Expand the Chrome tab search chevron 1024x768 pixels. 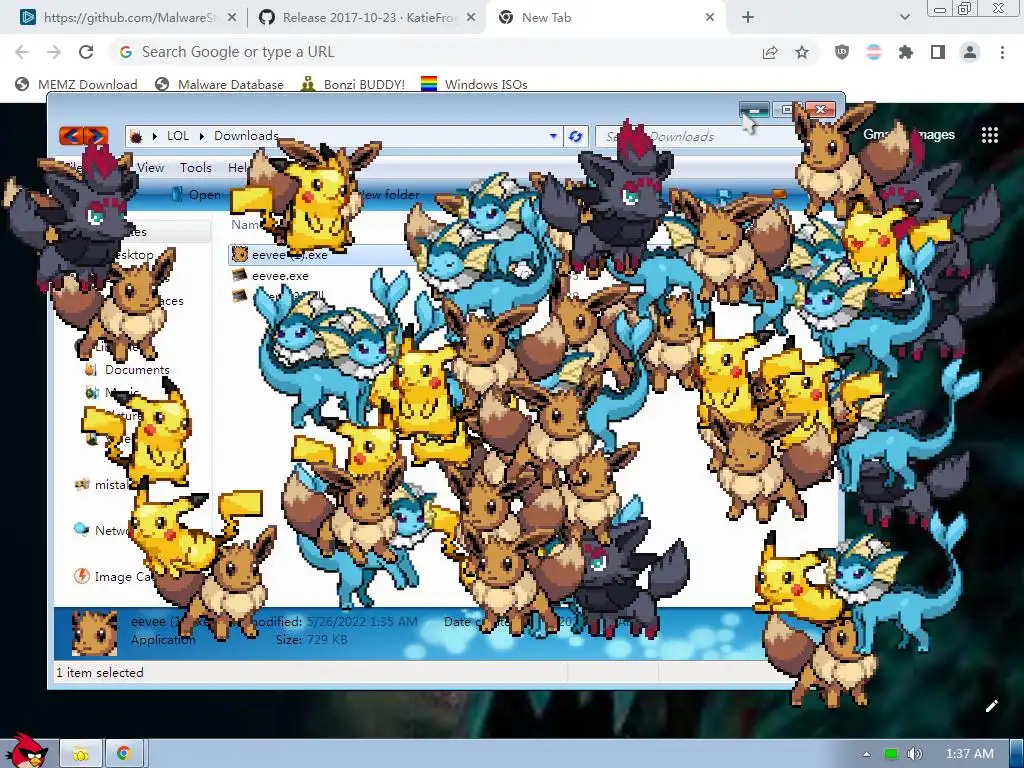904,18
